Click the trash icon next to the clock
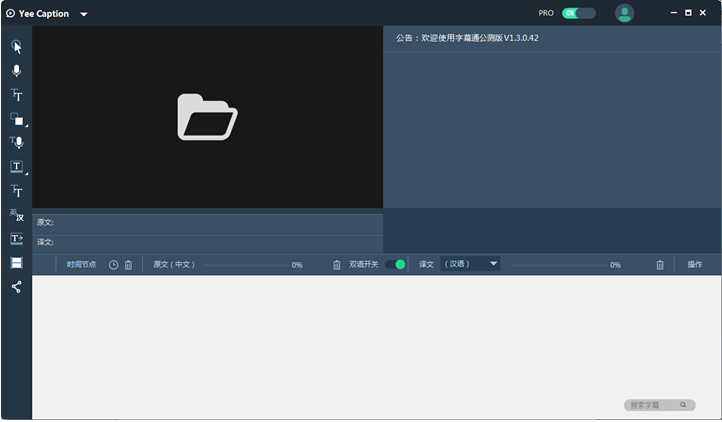Screen dimensions: 722x422 coord(128,265)
